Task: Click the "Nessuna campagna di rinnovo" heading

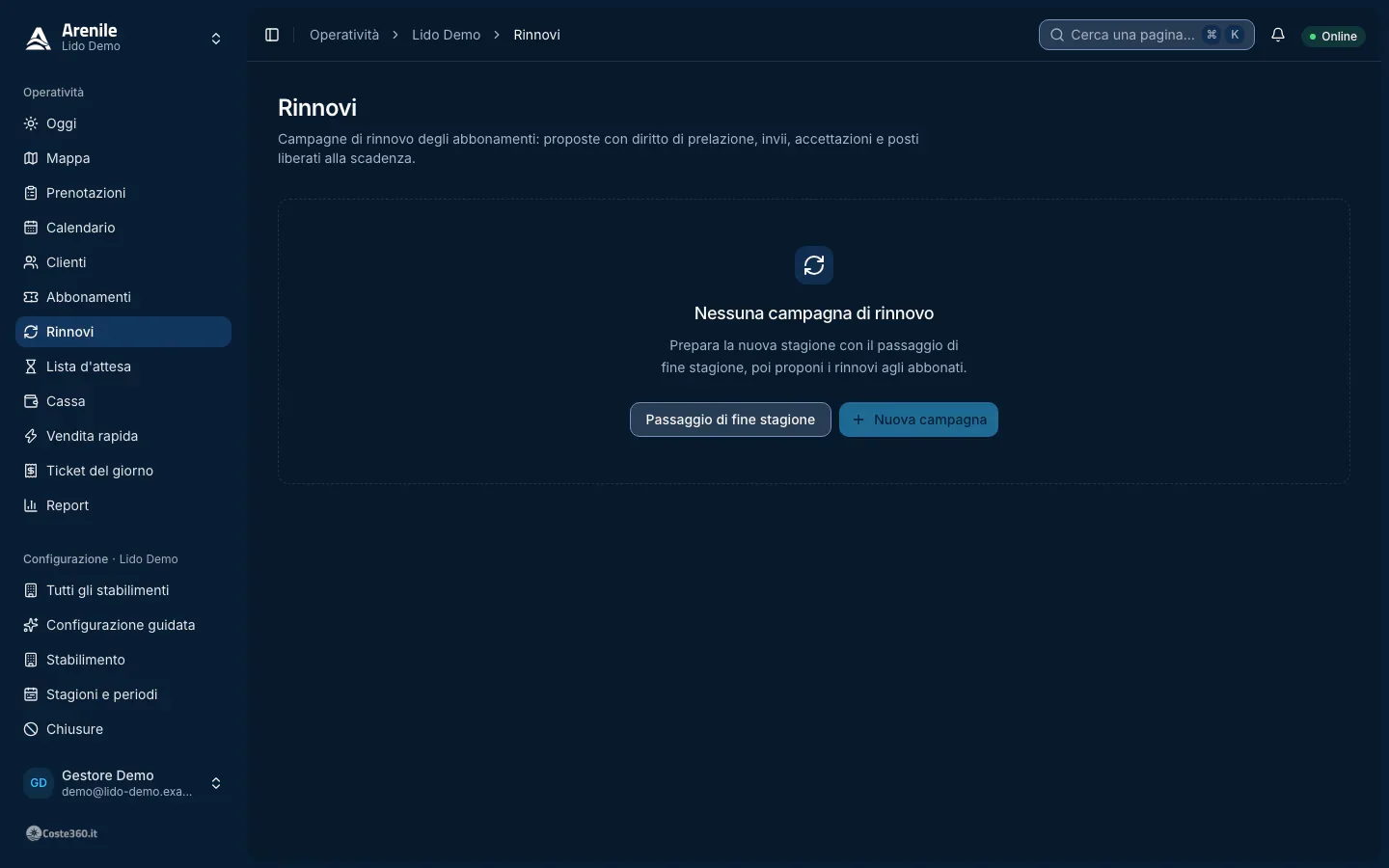Action: (x=814, y=313)
